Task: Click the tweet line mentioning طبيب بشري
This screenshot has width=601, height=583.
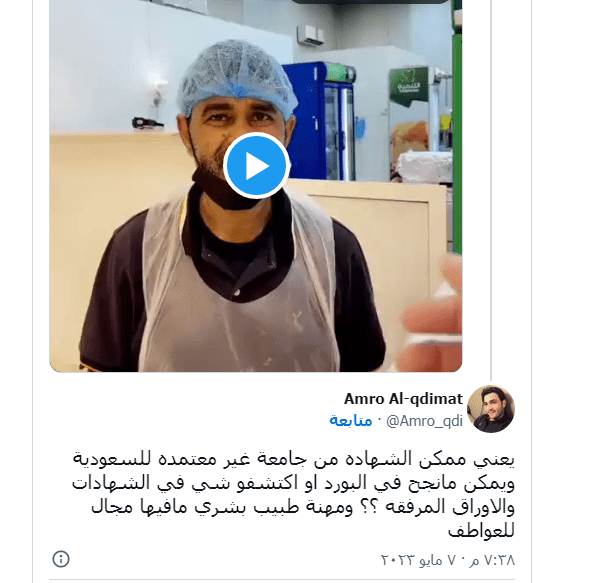Action: (x=303, y=507)
